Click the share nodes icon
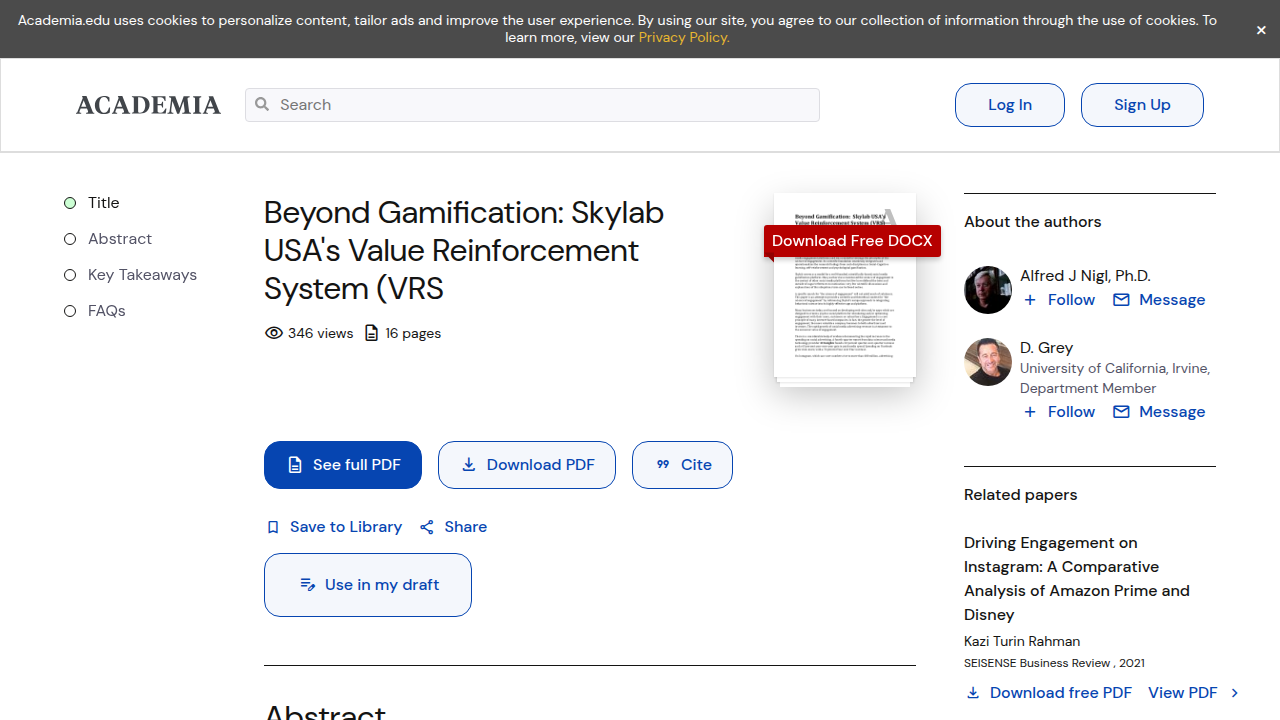The image size is (1280, 720). (427, 527)
